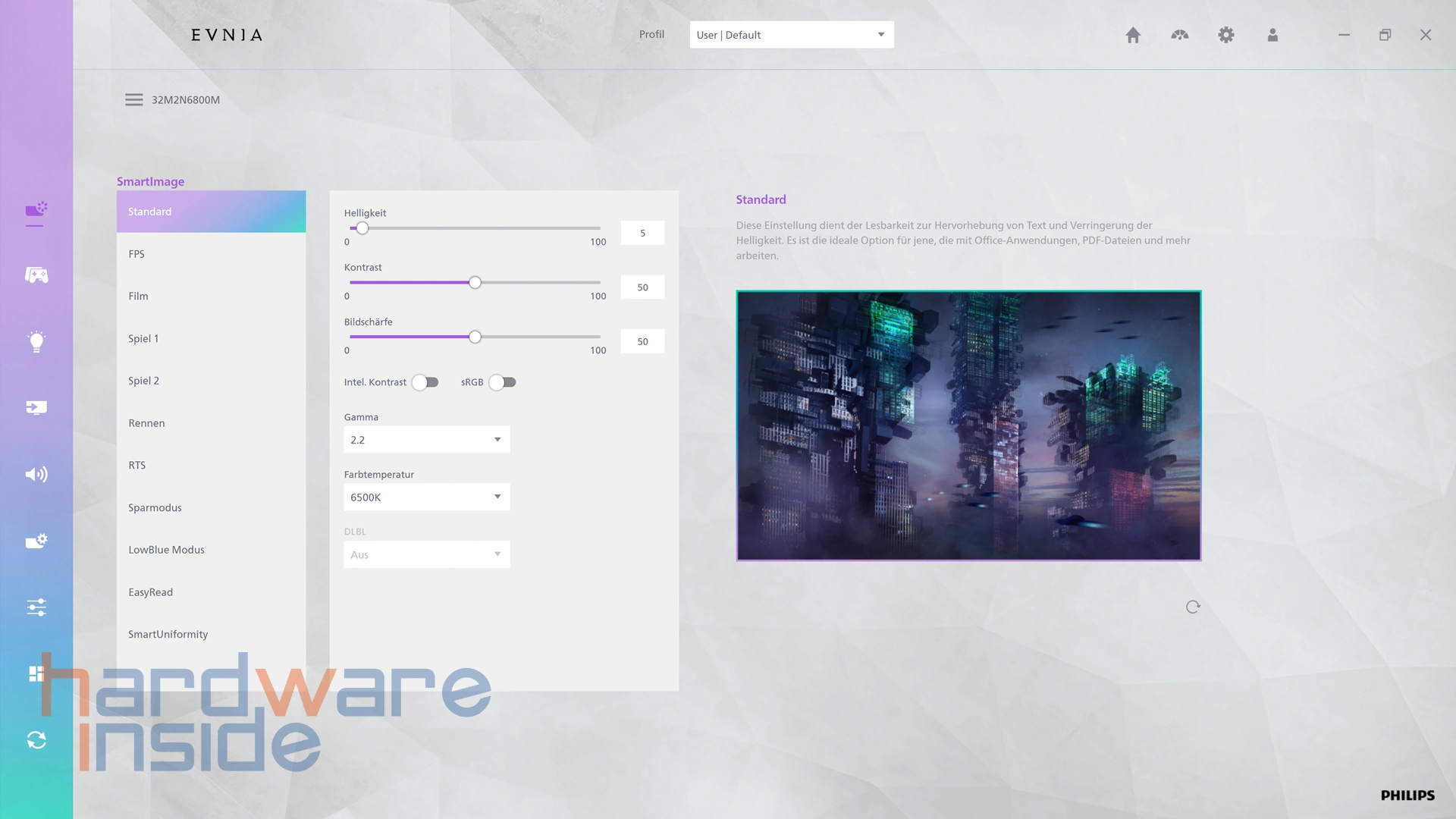Screen dimensions: 1456x819
Task: Open the Farbtemperatur 6500K dropdown
Action: (x=426, y=497)
